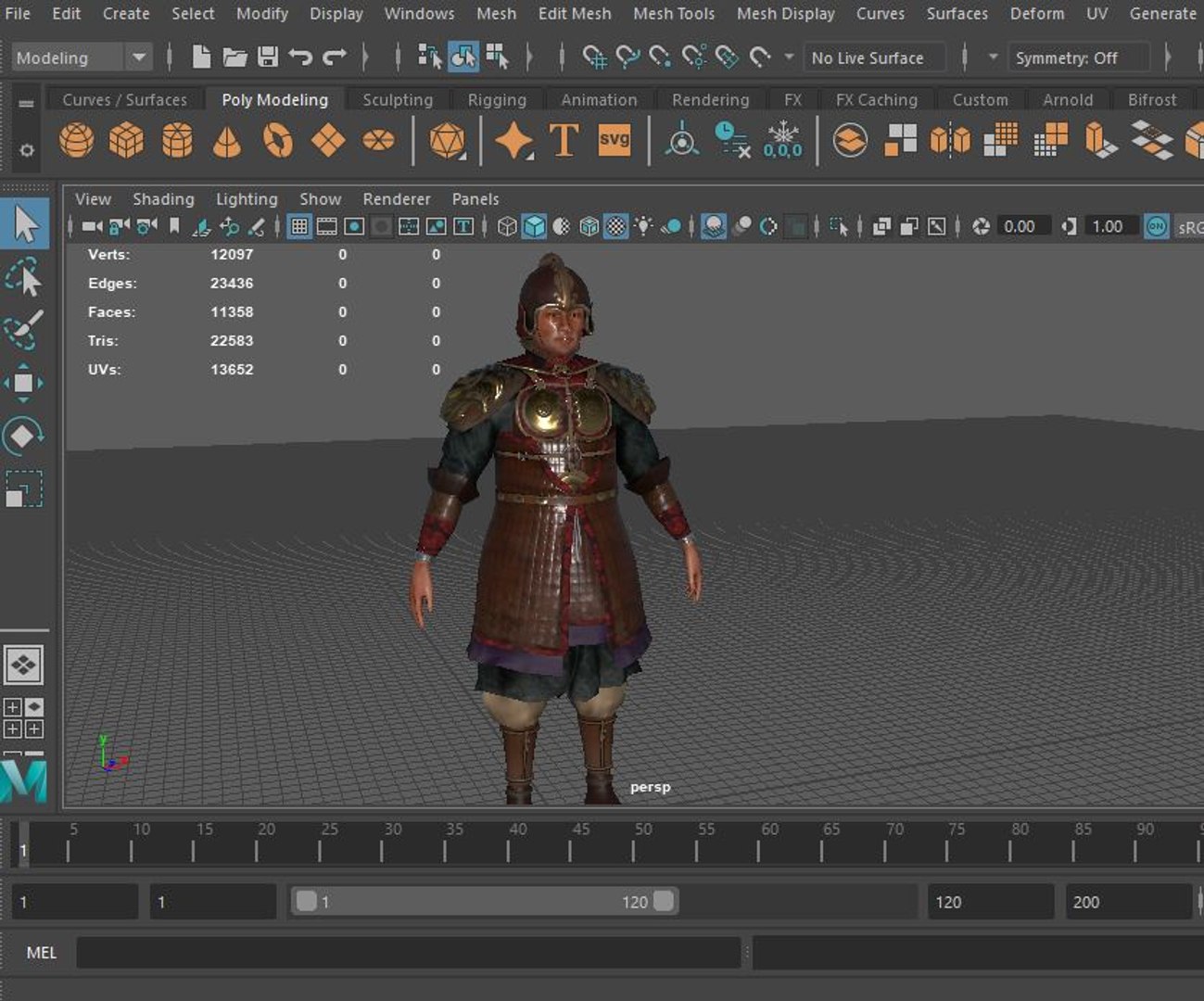
Task: Click the super shapes star icon
Action: click(x=513, y=141)
